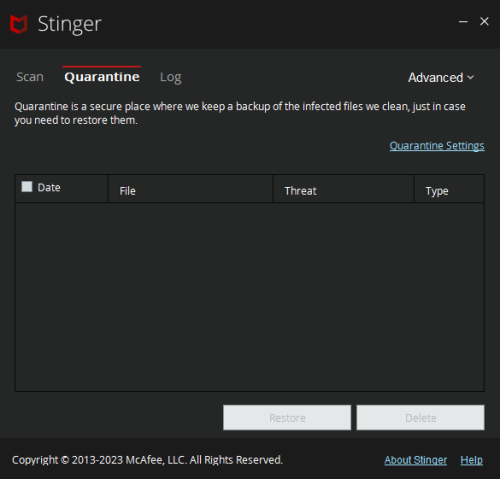Image resolution: width=500 pixels, height=479 pixels.
Task: Click the Stinger title text
Action: [69, 25]
